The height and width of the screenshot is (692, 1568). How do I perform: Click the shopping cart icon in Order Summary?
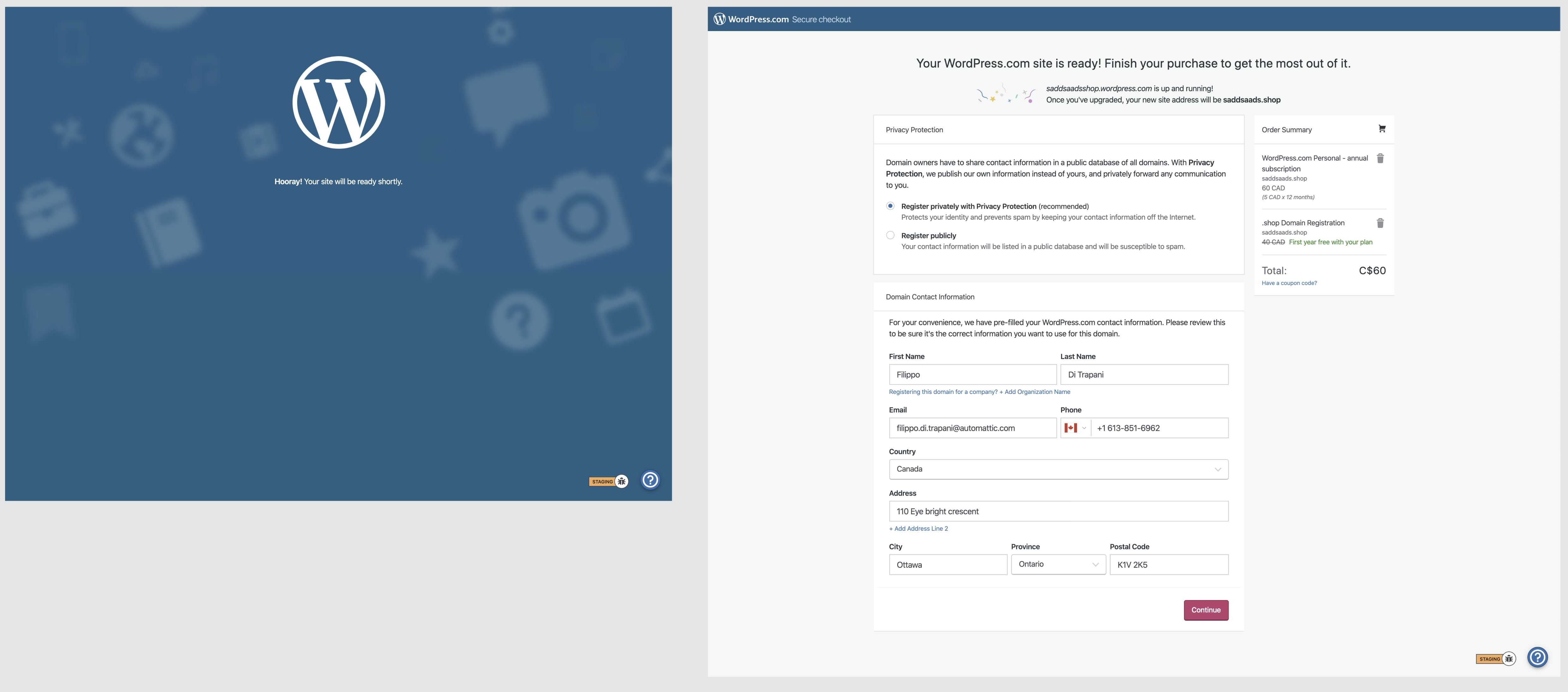(x=1382, y=129)
